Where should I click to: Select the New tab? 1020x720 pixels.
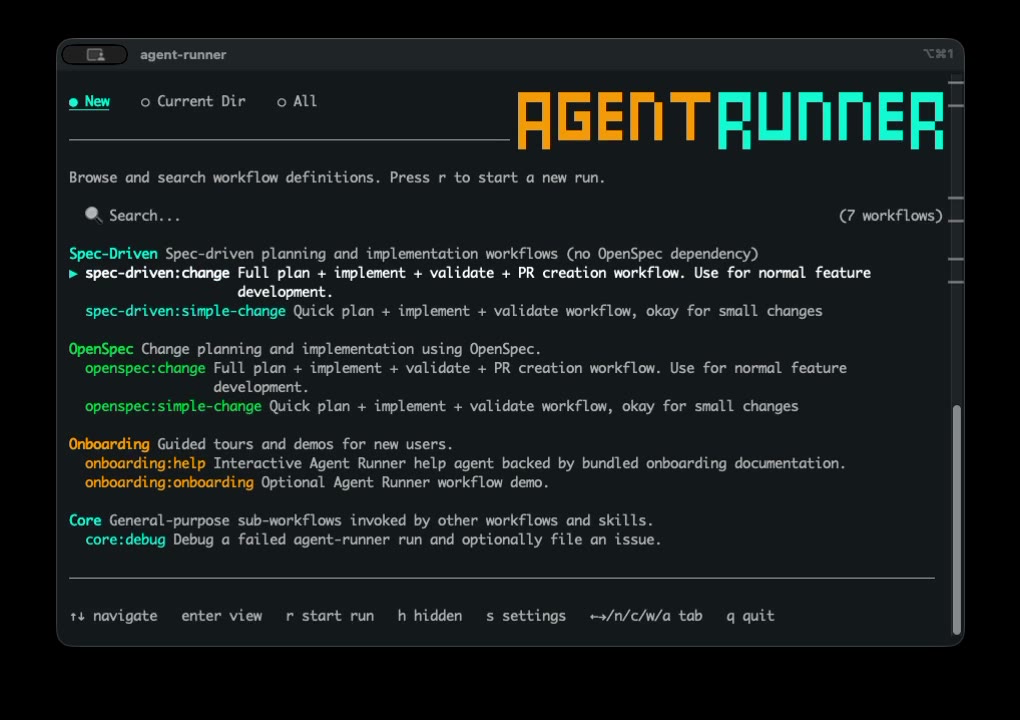tap(89, 101)
